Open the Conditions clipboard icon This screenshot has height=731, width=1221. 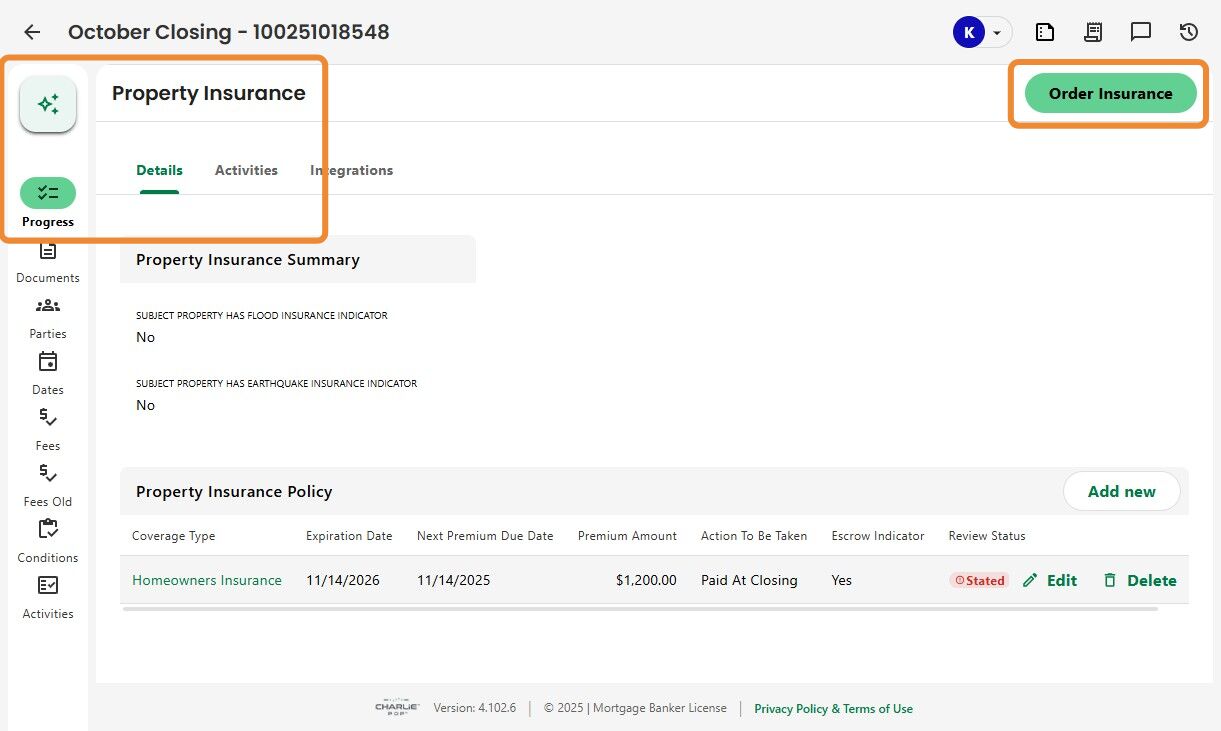[48, 529]
